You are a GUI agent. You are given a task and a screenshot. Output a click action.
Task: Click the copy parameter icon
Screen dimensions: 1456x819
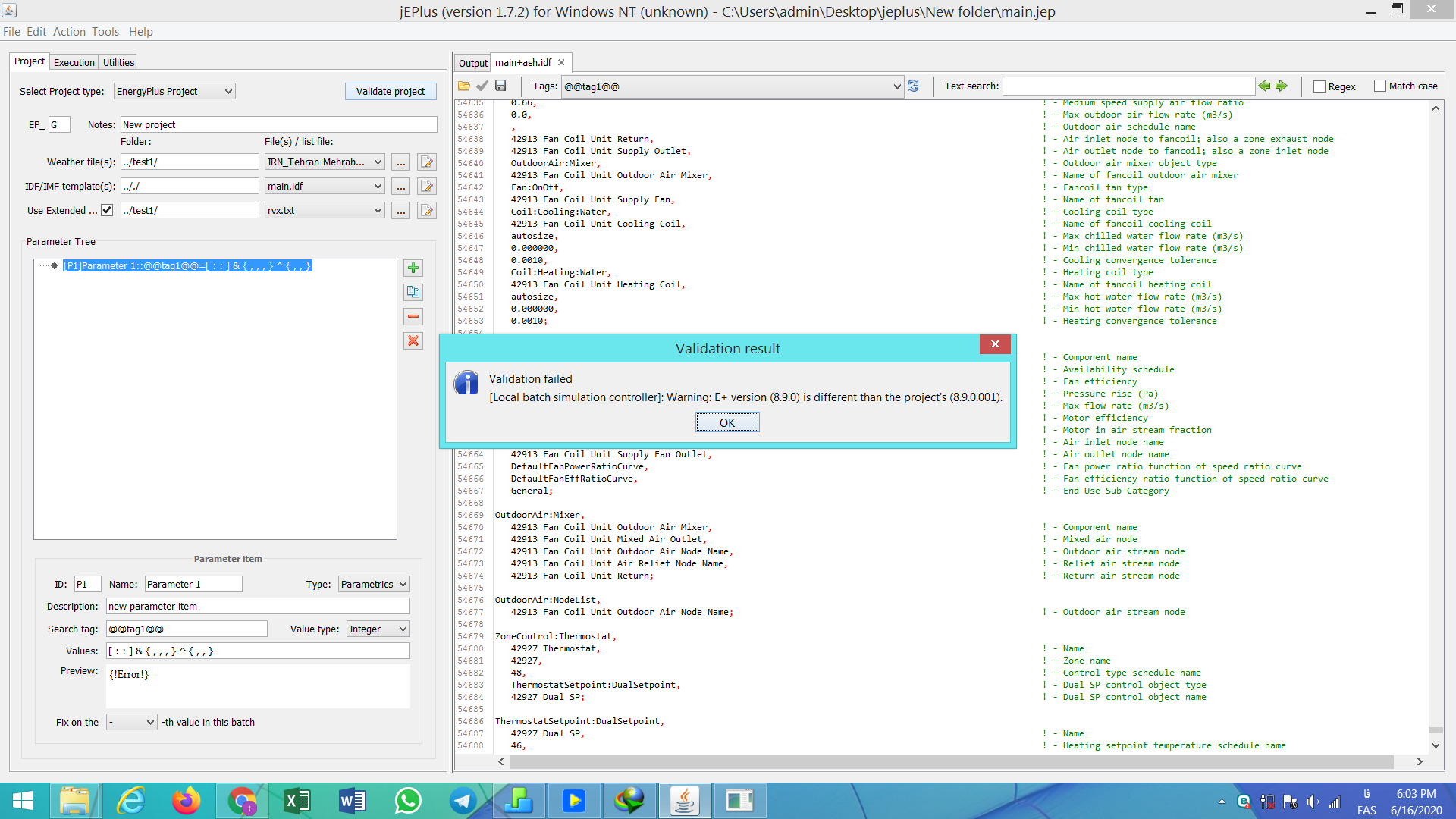click(x=413, y=292)
